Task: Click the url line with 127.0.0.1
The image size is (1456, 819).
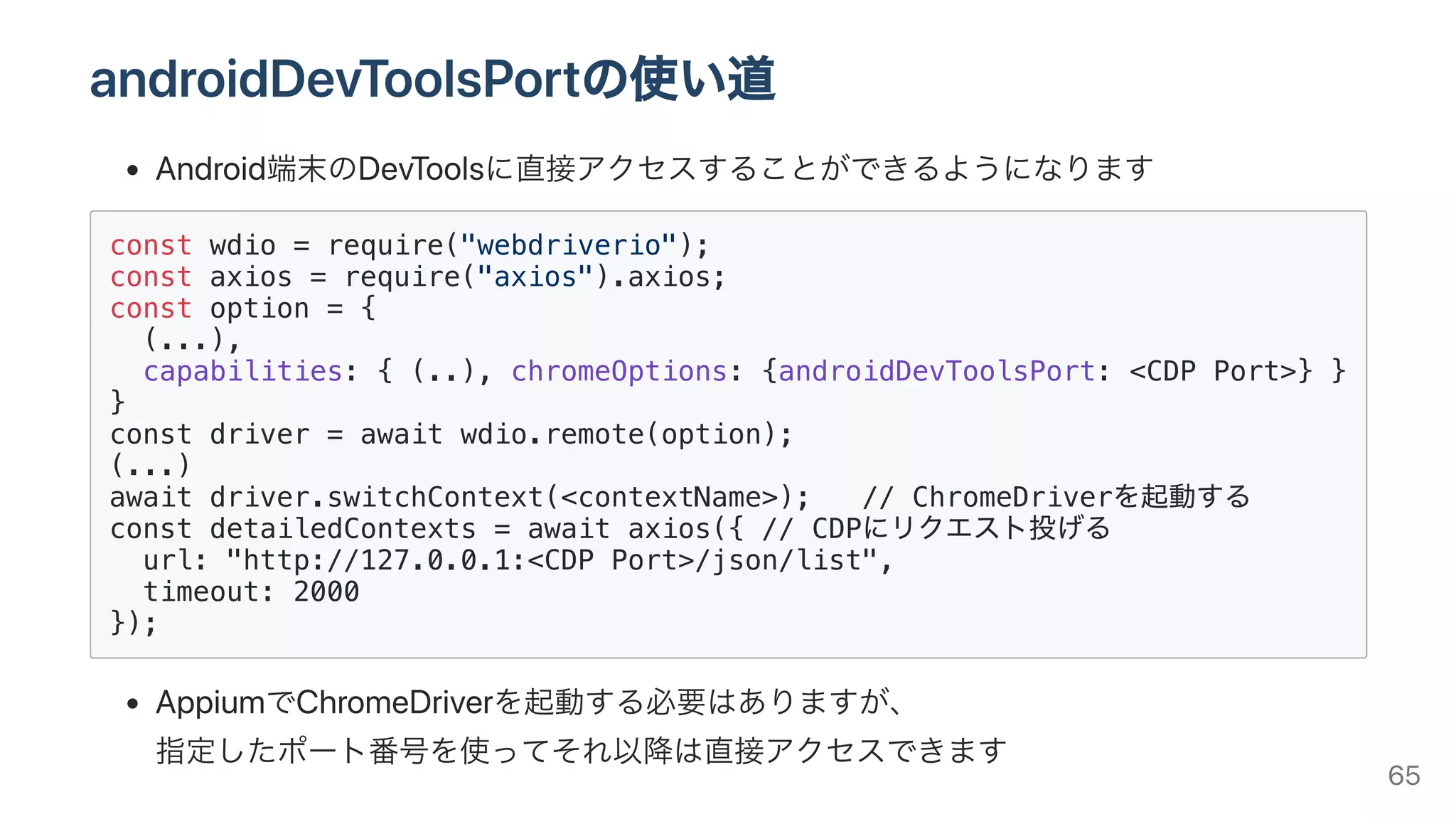Action: pyautogui.click(x=518, y=560)
